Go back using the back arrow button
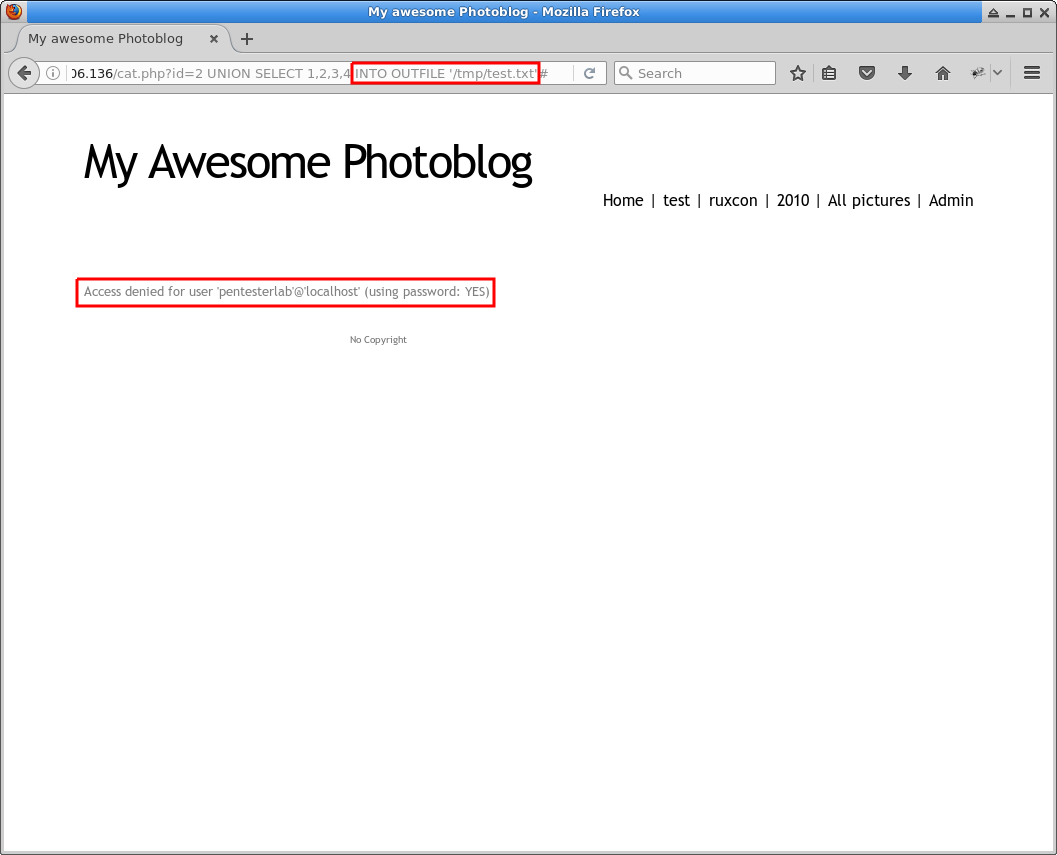This screenshot has height=855, width=1057. [x=24, y=73]
